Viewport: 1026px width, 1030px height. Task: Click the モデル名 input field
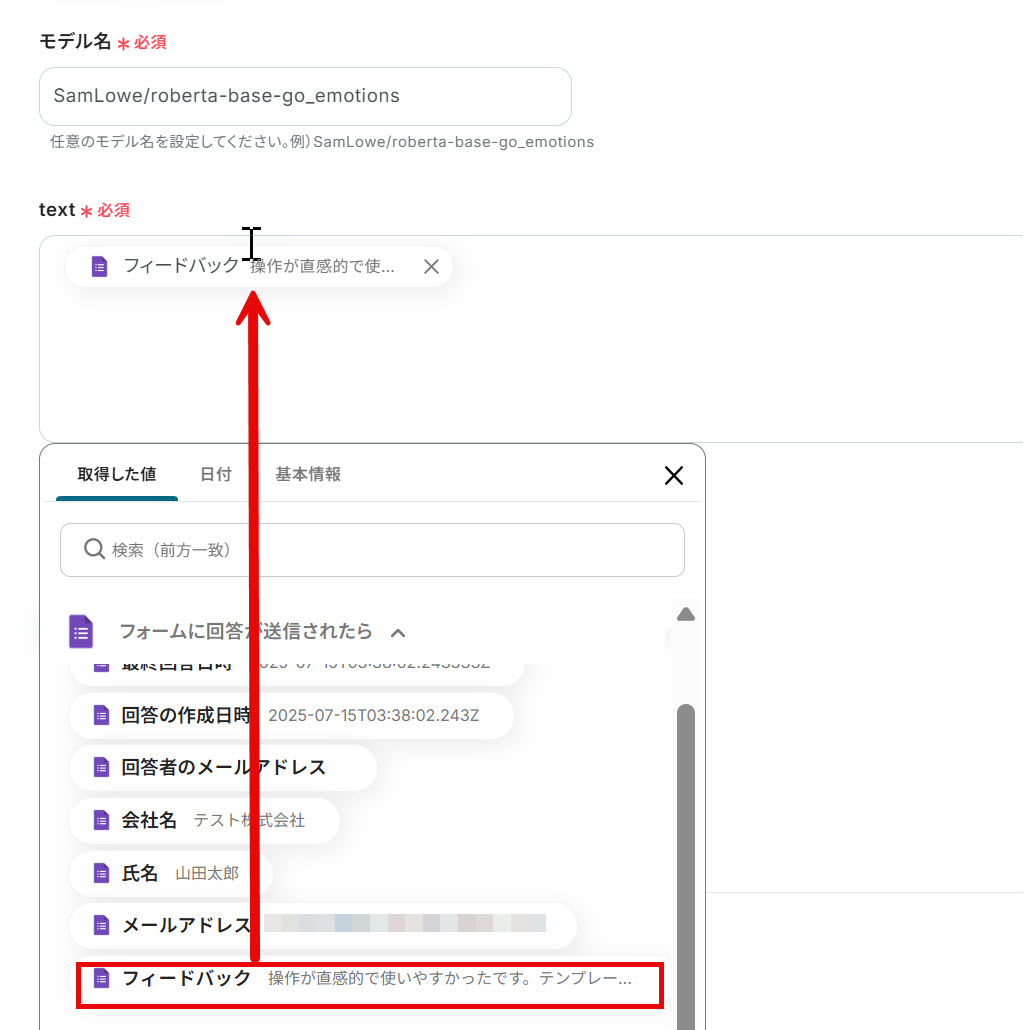305,96
